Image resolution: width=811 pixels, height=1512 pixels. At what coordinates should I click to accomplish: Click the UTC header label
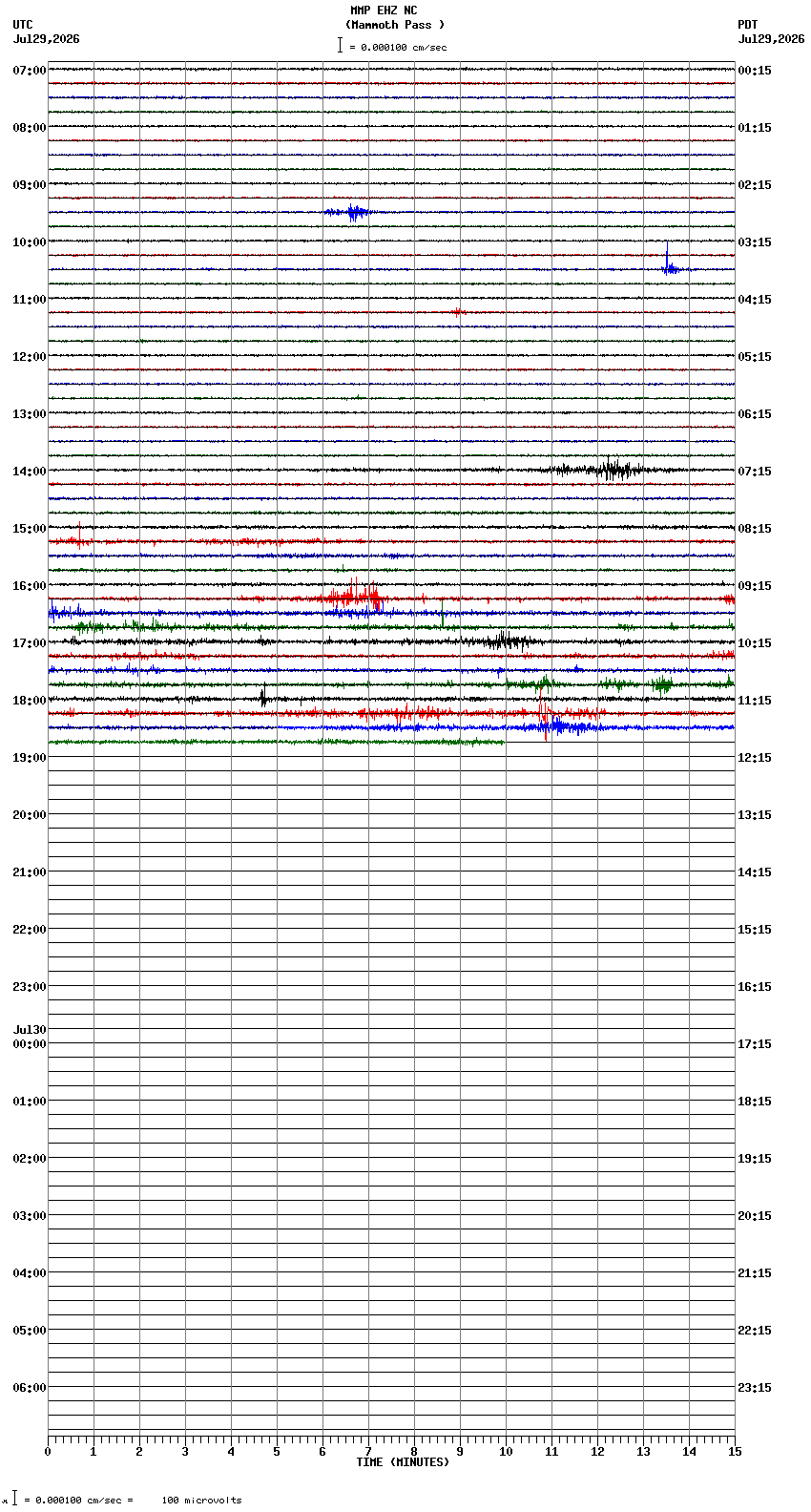click(x=23, y=25)
